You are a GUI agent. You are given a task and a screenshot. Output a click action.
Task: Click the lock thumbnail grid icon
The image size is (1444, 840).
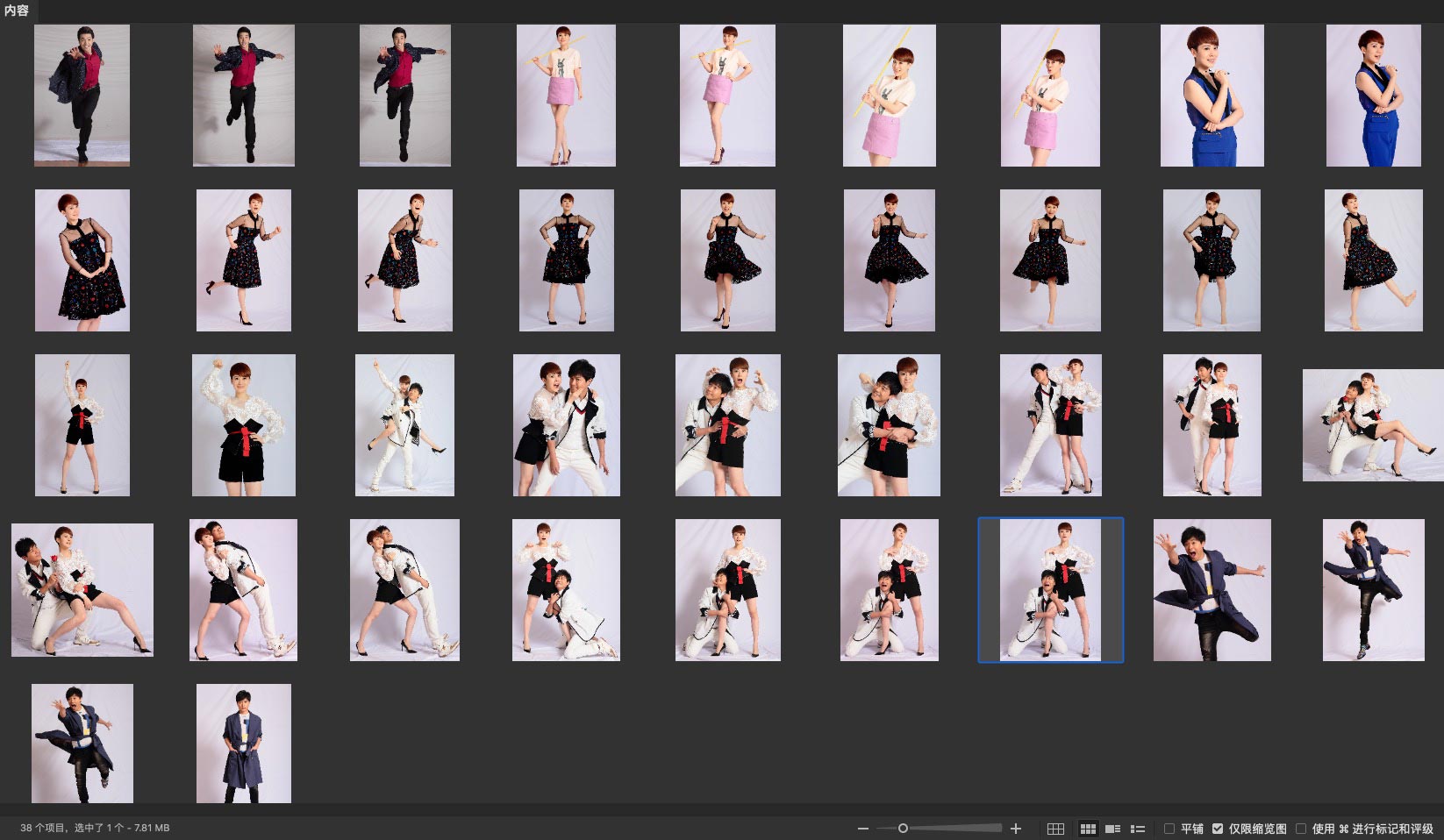pos(1055,829)
